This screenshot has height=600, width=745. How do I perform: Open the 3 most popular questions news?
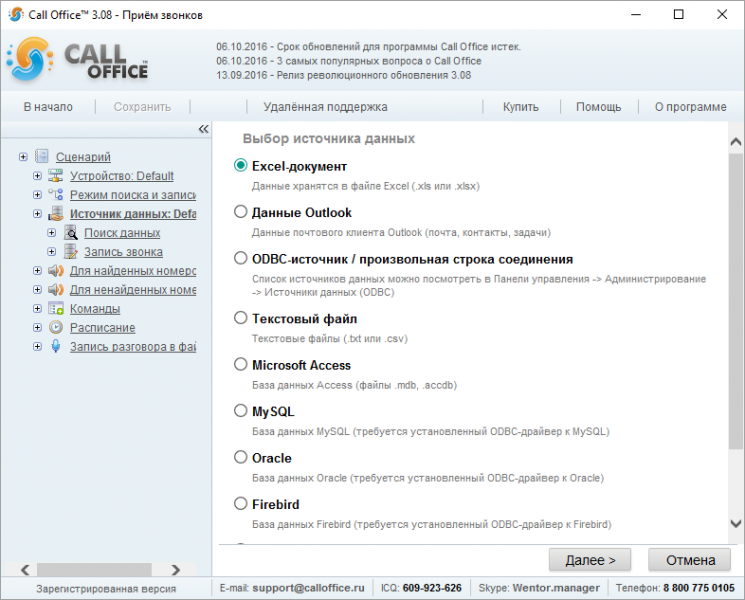click(349, 61)
